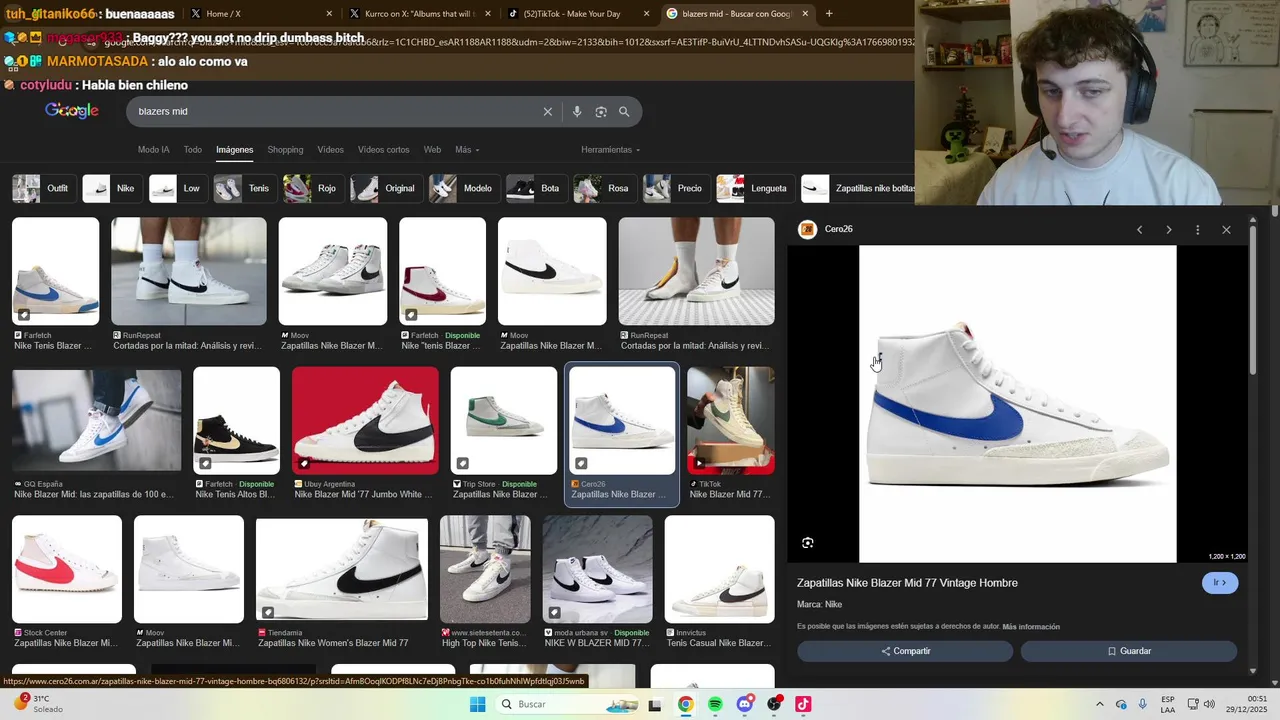Go to next image in preview panel
Viewport: 1280px width, 720px height.
[x=1168, y=230]
